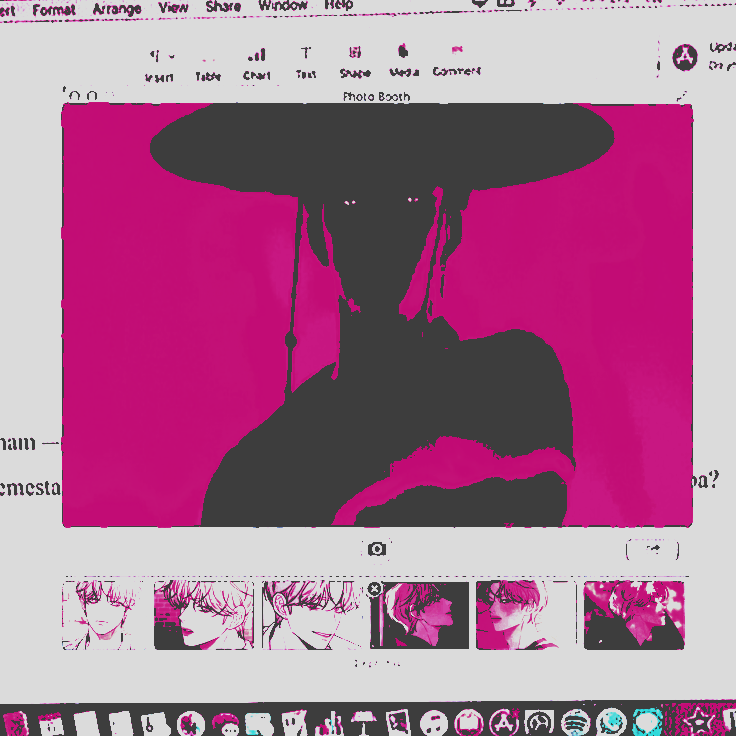The width and height of the screenshot is (736, 736).
Task: Open the View menu
Action: (x=173, y=7)
